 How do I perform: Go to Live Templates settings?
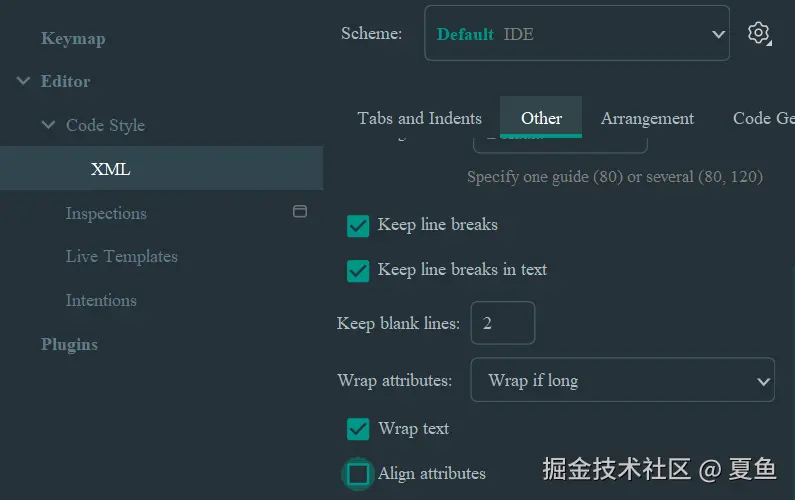point(121,256)
